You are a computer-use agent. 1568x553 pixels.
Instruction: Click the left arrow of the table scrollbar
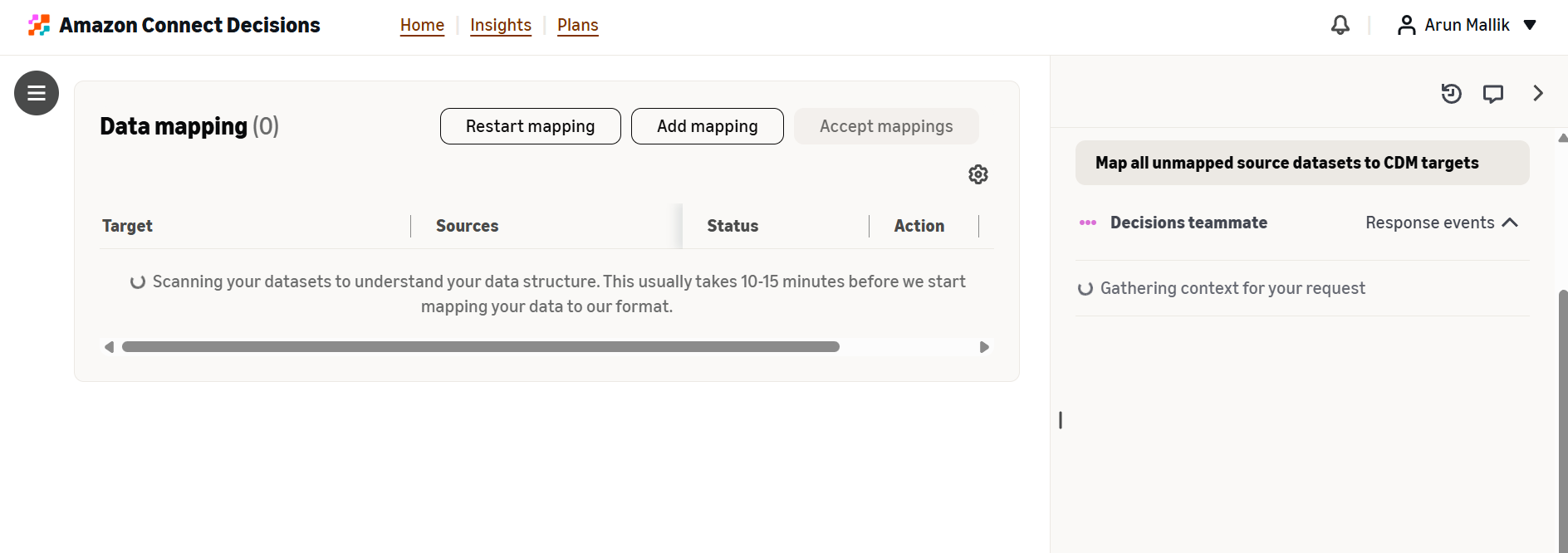coord(109,347)
